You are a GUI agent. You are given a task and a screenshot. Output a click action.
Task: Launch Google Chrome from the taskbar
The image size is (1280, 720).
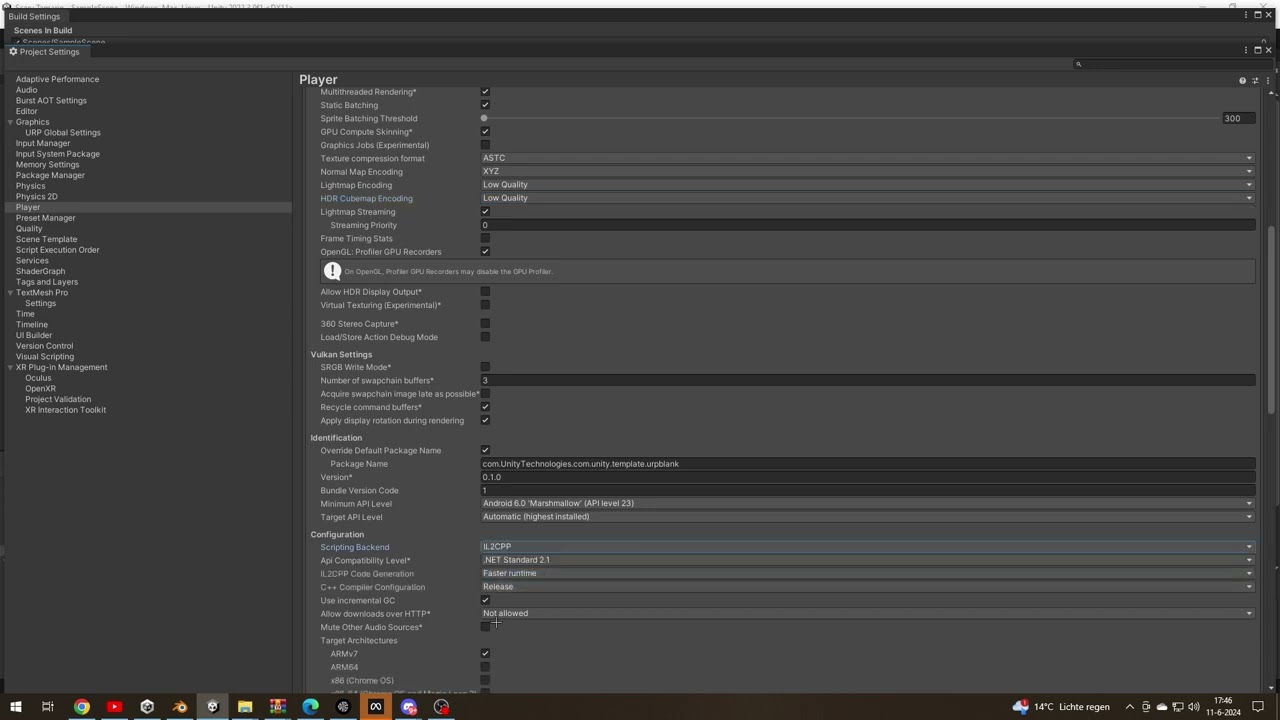82,707
